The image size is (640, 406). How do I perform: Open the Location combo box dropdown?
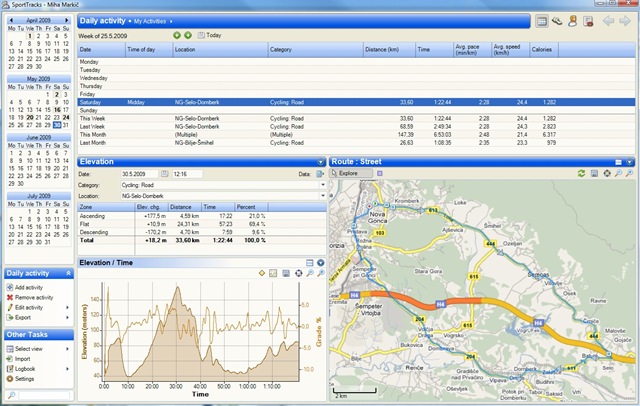tap(322, 196)
